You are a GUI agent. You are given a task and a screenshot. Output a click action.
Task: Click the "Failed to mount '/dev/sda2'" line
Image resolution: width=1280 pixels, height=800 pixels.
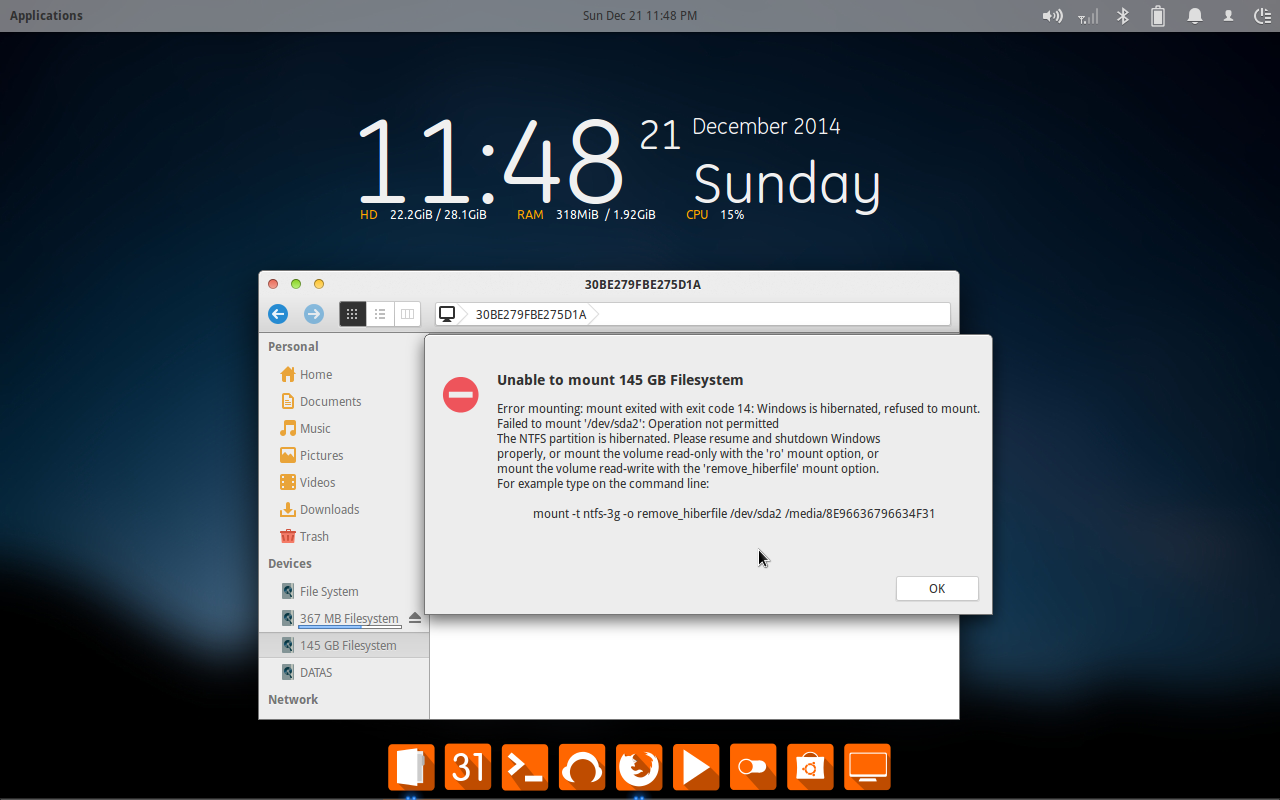coord(638,423)
